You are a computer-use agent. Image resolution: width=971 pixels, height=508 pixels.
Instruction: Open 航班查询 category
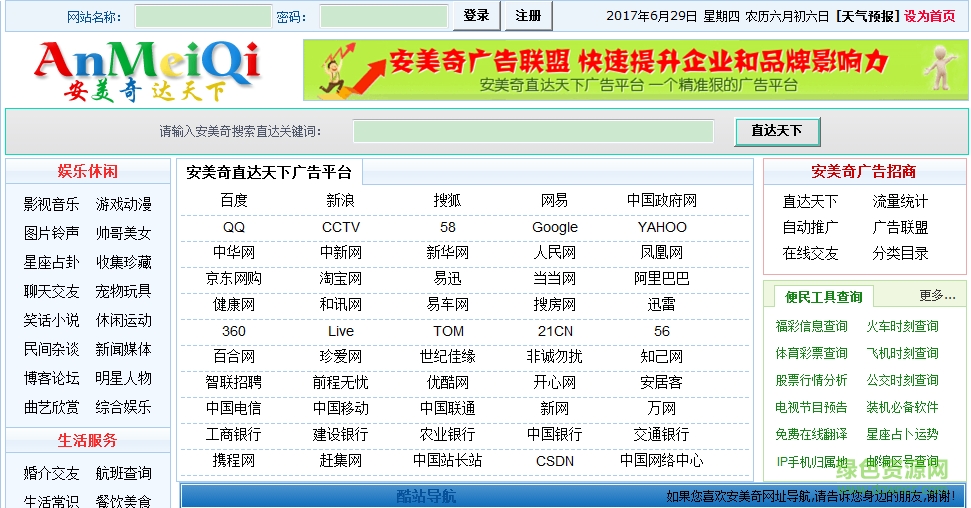124,474
